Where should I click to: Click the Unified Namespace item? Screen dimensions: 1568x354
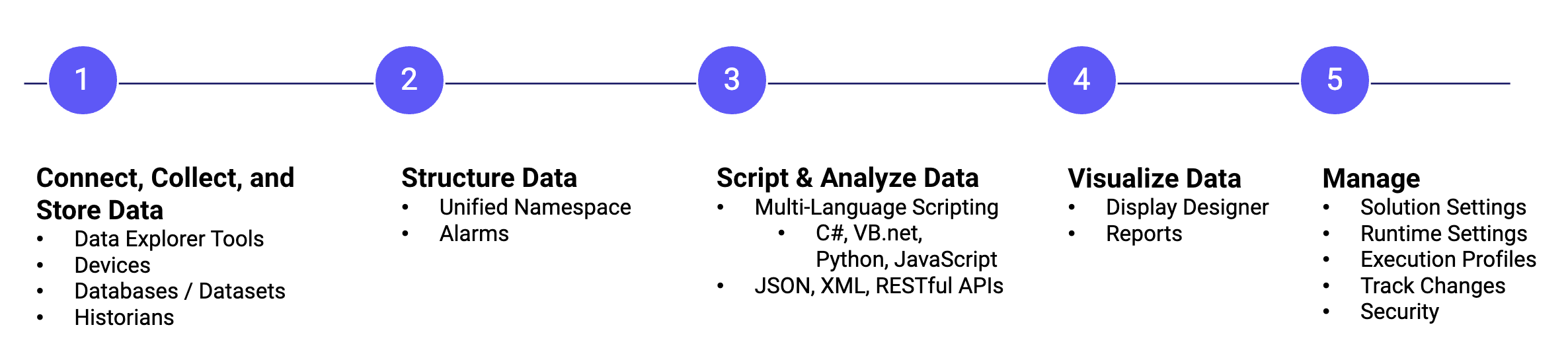[x=535, y=207]
